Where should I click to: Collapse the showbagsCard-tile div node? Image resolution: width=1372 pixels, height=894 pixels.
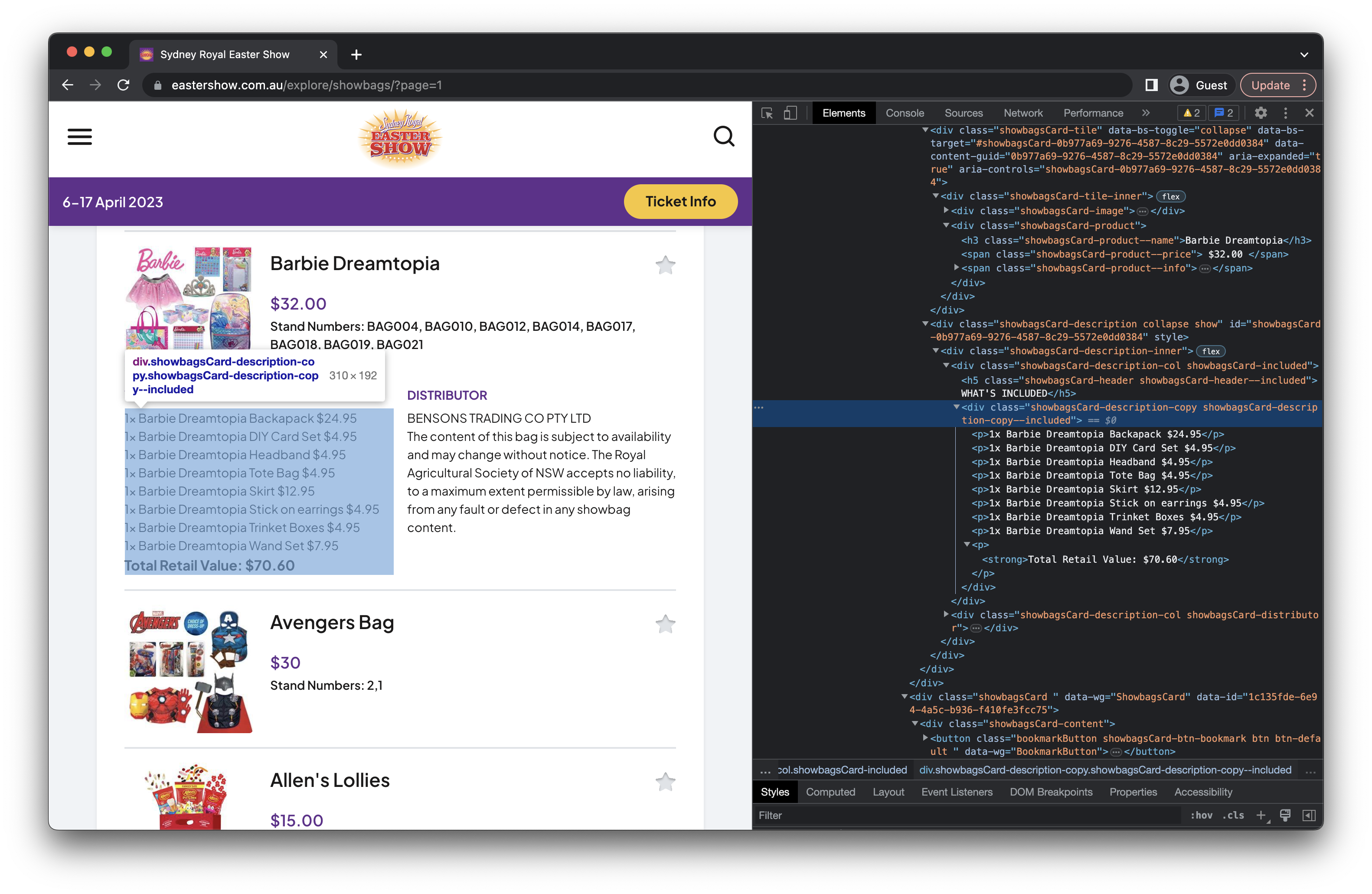(x=924, y=130)
